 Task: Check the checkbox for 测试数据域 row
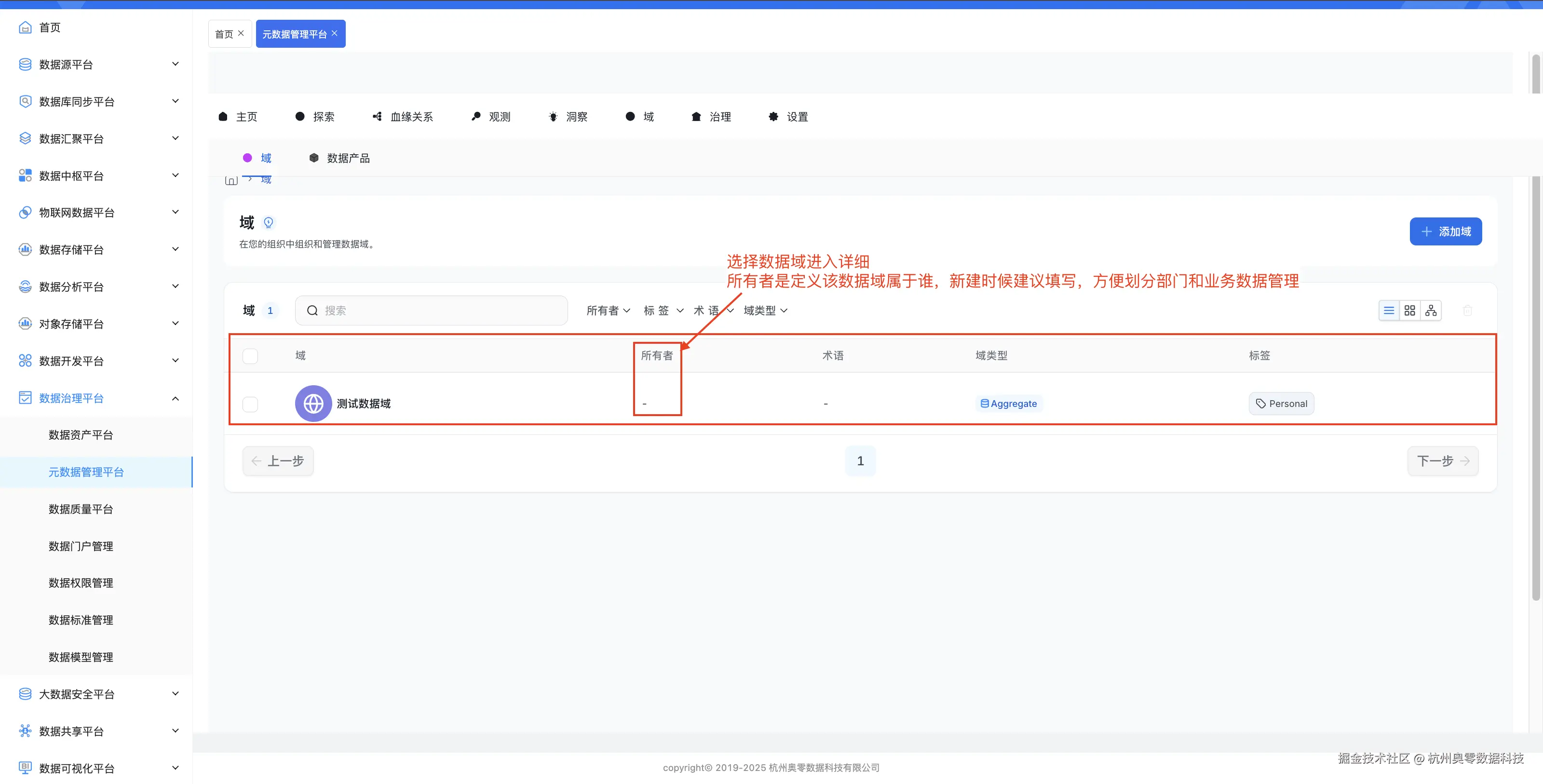250,404
